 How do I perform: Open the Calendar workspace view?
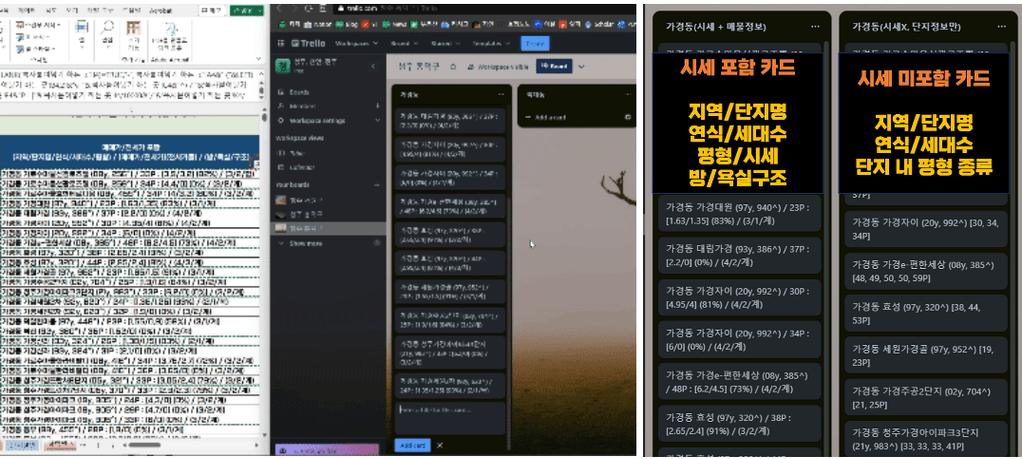click(x=297, y=167)
